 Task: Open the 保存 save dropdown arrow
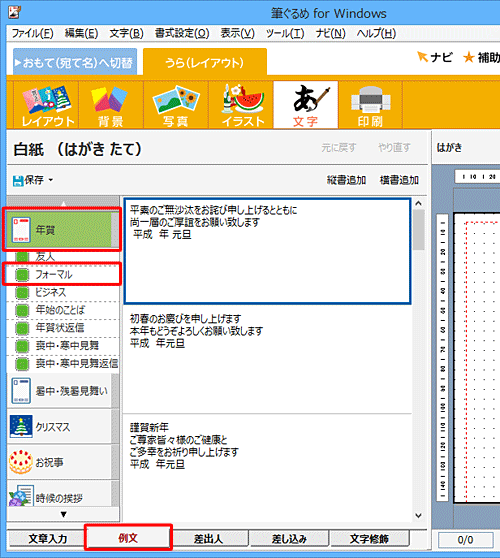tap(51, 180)
